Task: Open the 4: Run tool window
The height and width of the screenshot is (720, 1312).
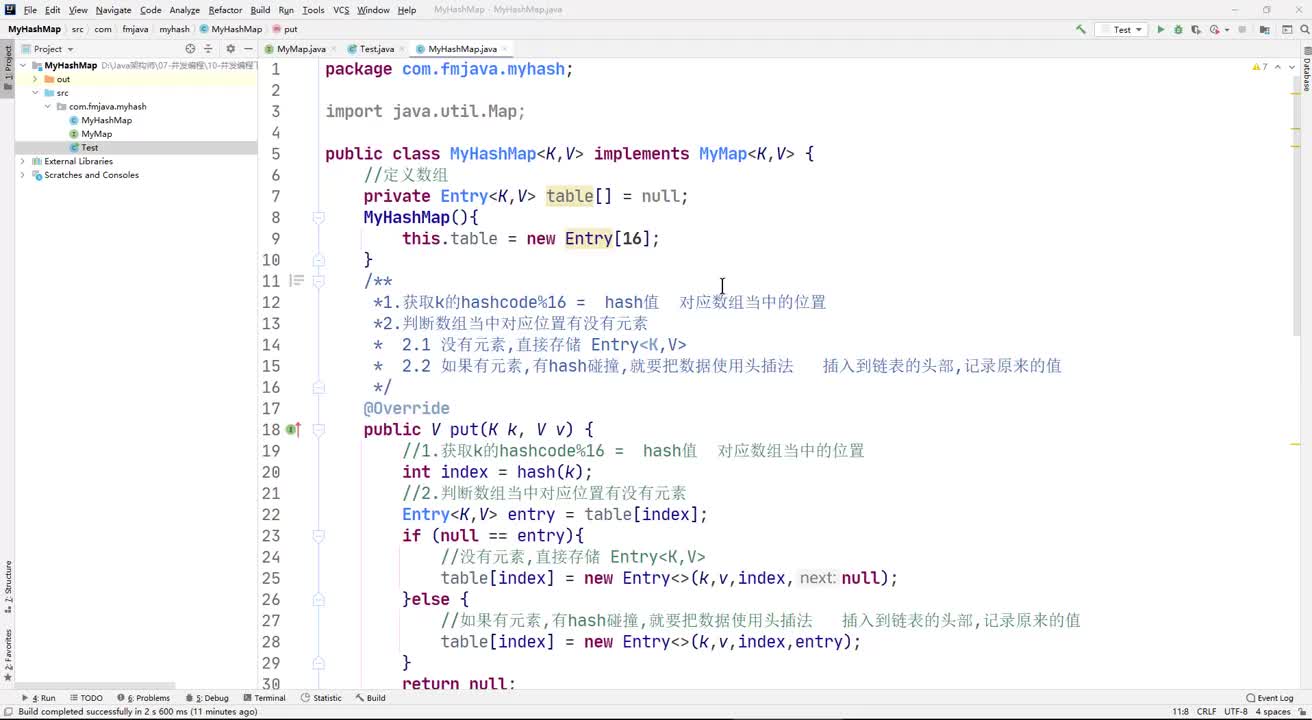Action: coord(40,698)
